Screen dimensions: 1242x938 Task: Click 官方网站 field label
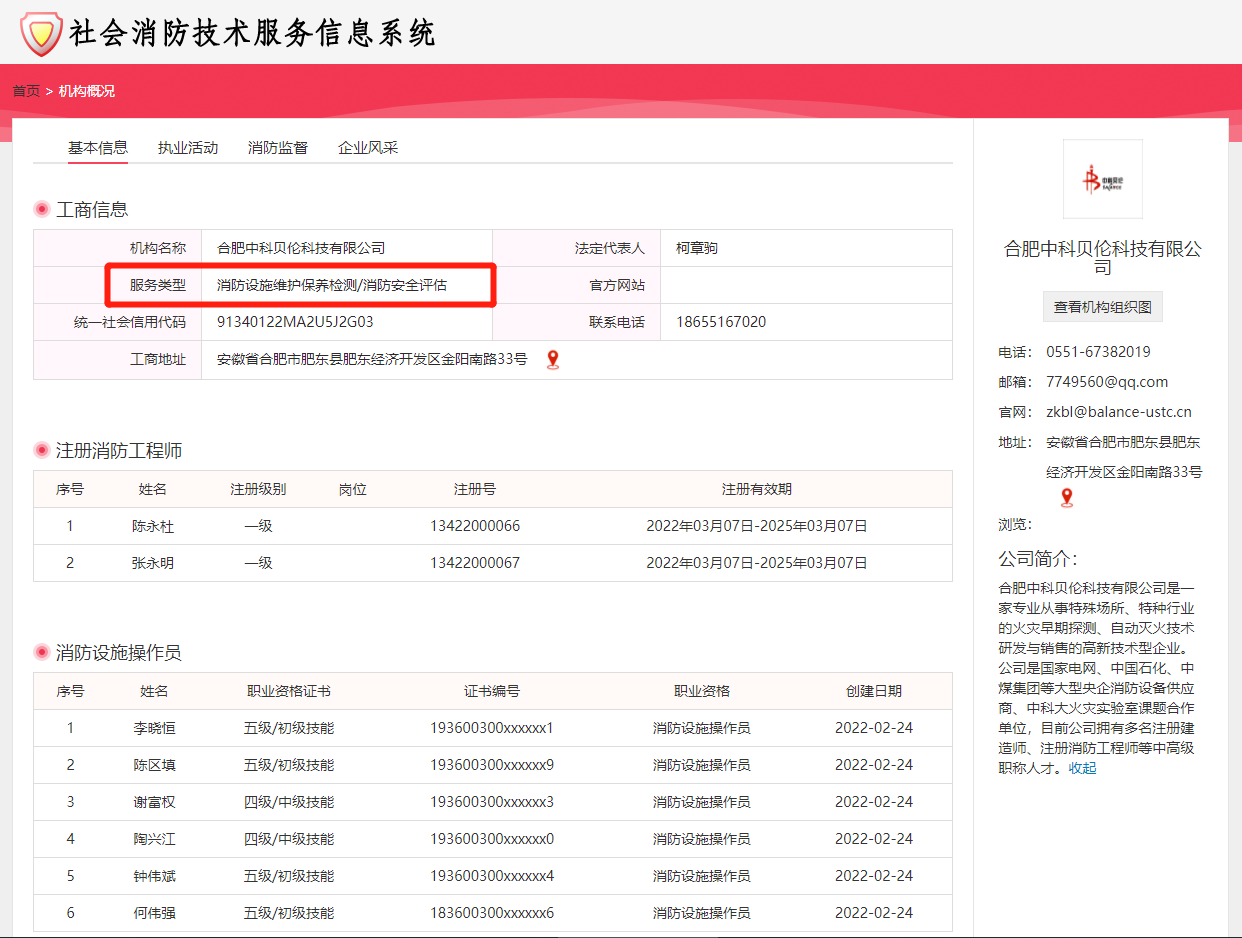tap(617, 285)
